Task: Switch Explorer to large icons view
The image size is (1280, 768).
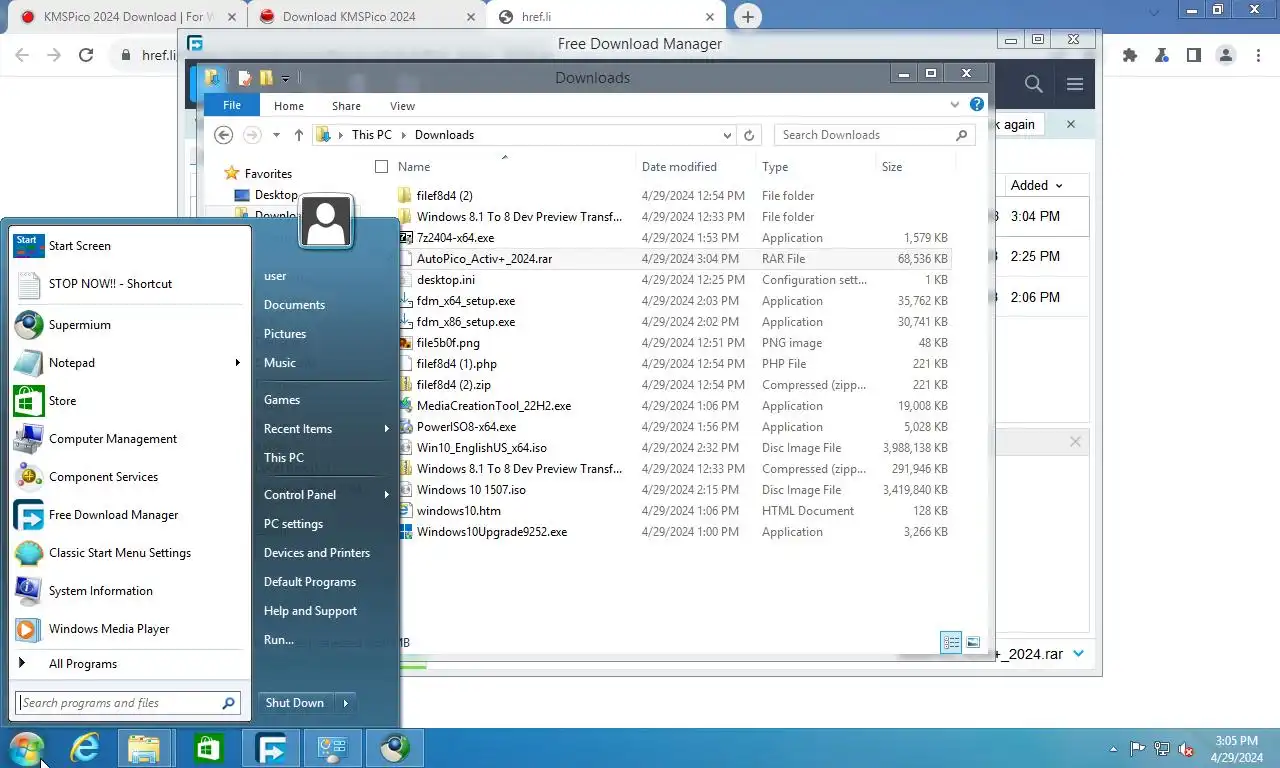Action: (973, 642)
